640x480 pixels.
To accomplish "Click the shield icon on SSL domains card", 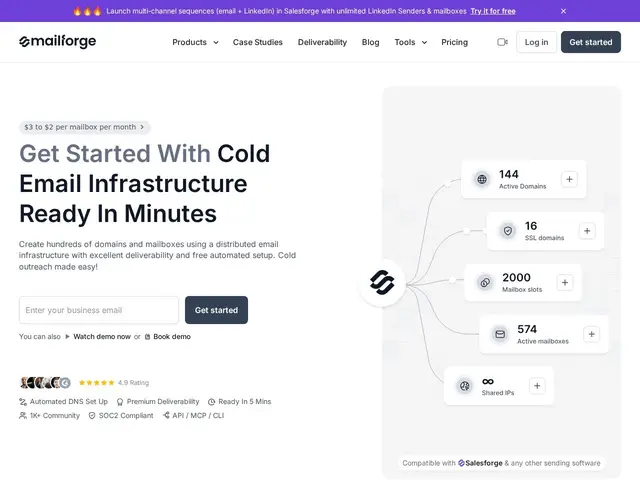I will pos(508,231).
